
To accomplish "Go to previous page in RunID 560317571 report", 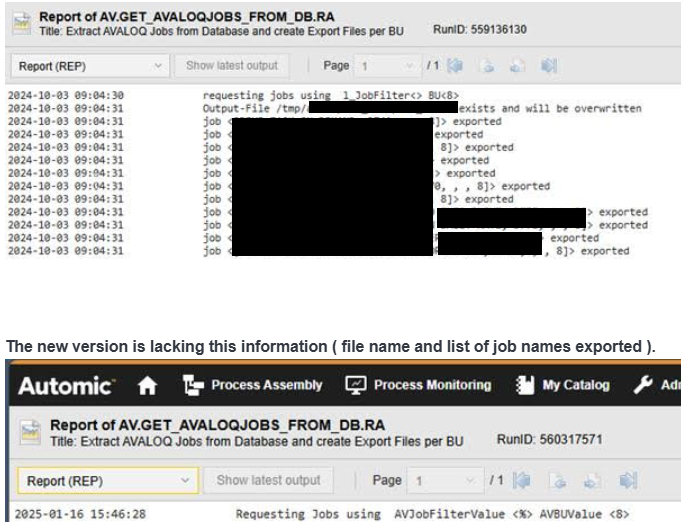I will (558, 480).
